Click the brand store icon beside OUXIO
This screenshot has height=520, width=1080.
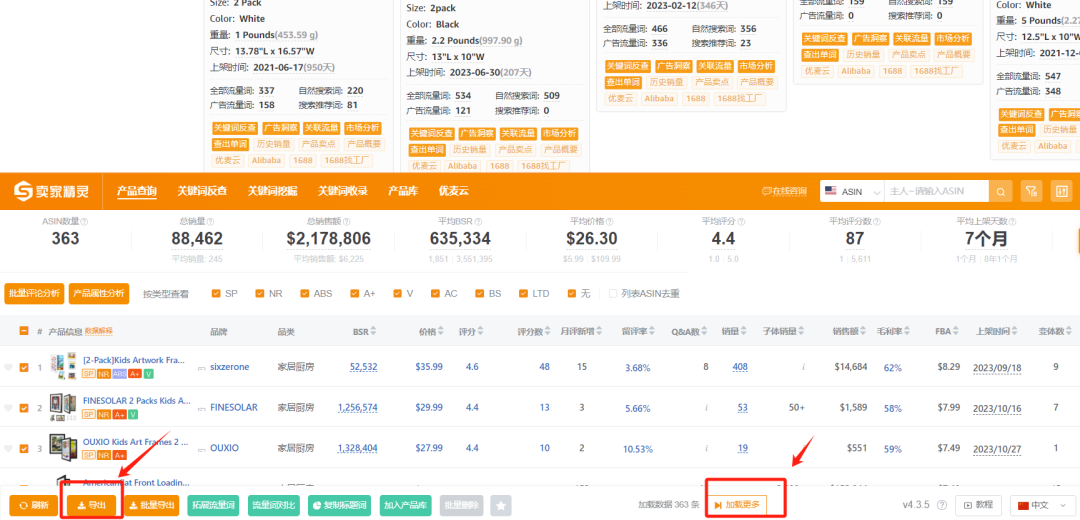[x=202, y=448]
